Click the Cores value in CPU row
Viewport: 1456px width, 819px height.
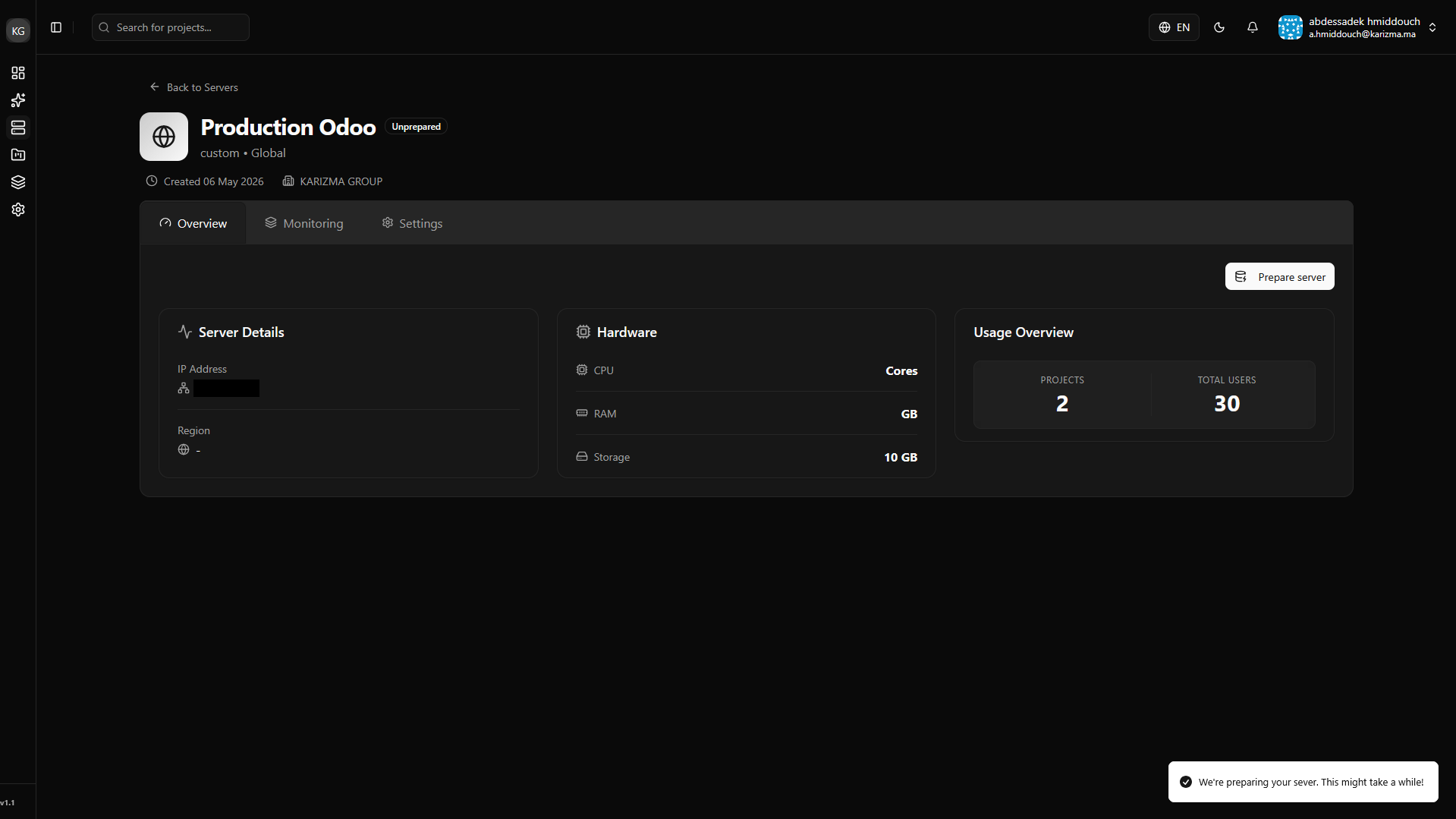click(901, 370)
